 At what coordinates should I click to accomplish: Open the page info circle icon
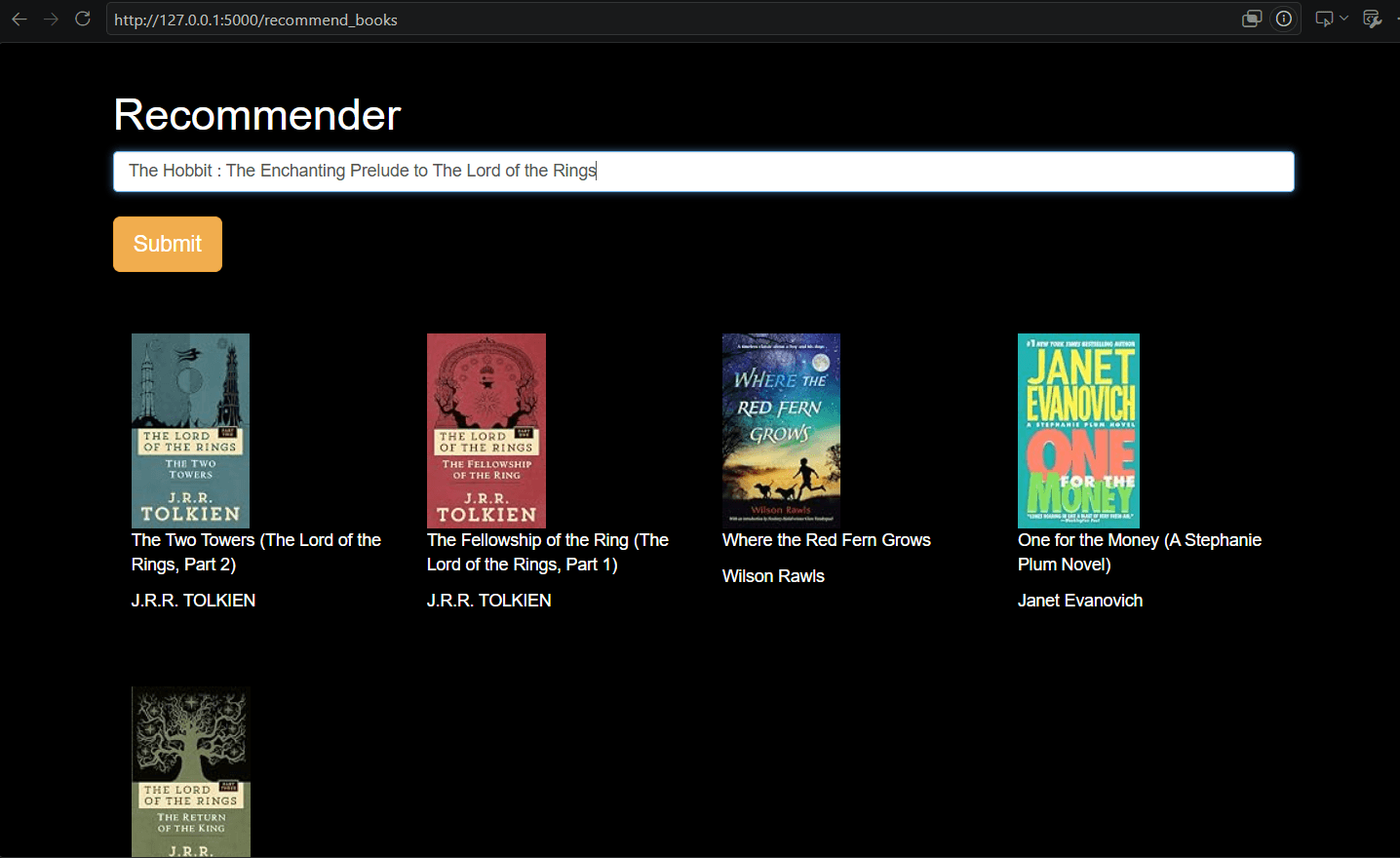click(1284, 19)
